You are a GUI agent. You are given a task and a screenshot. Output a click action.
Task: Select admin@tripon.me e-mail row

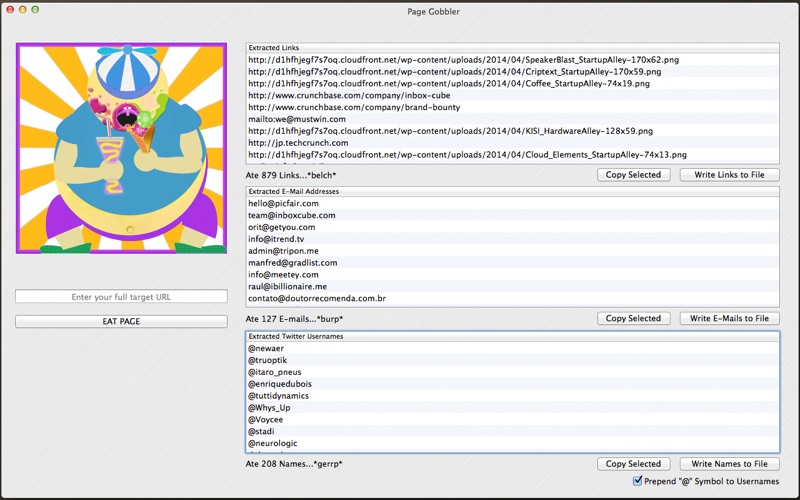click(512, 251)
